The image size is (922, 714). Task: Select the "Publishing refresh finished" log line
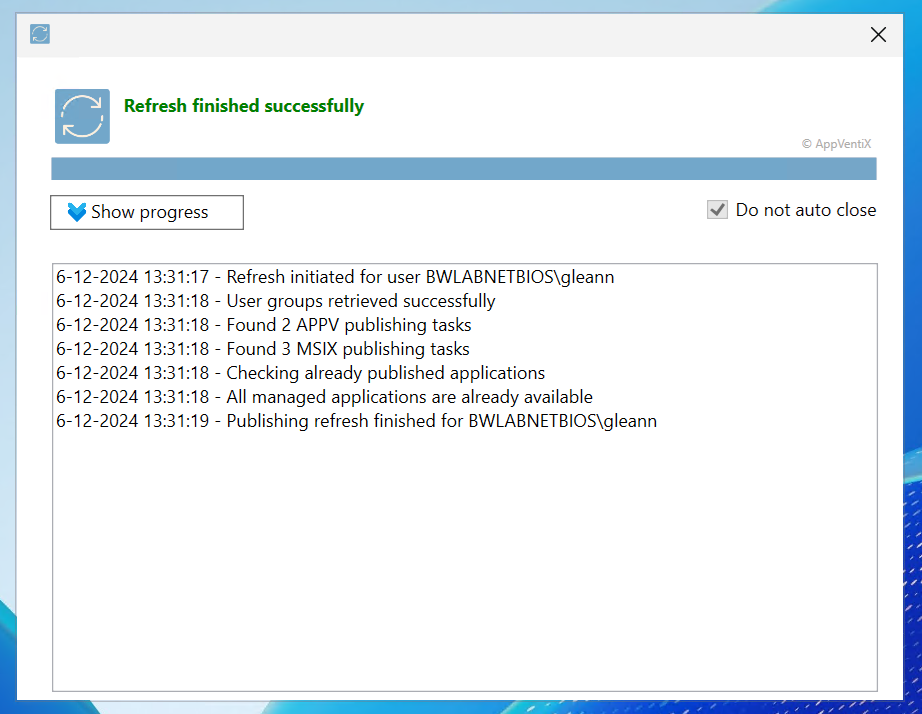pyautogui.click(x=356, y=421)
